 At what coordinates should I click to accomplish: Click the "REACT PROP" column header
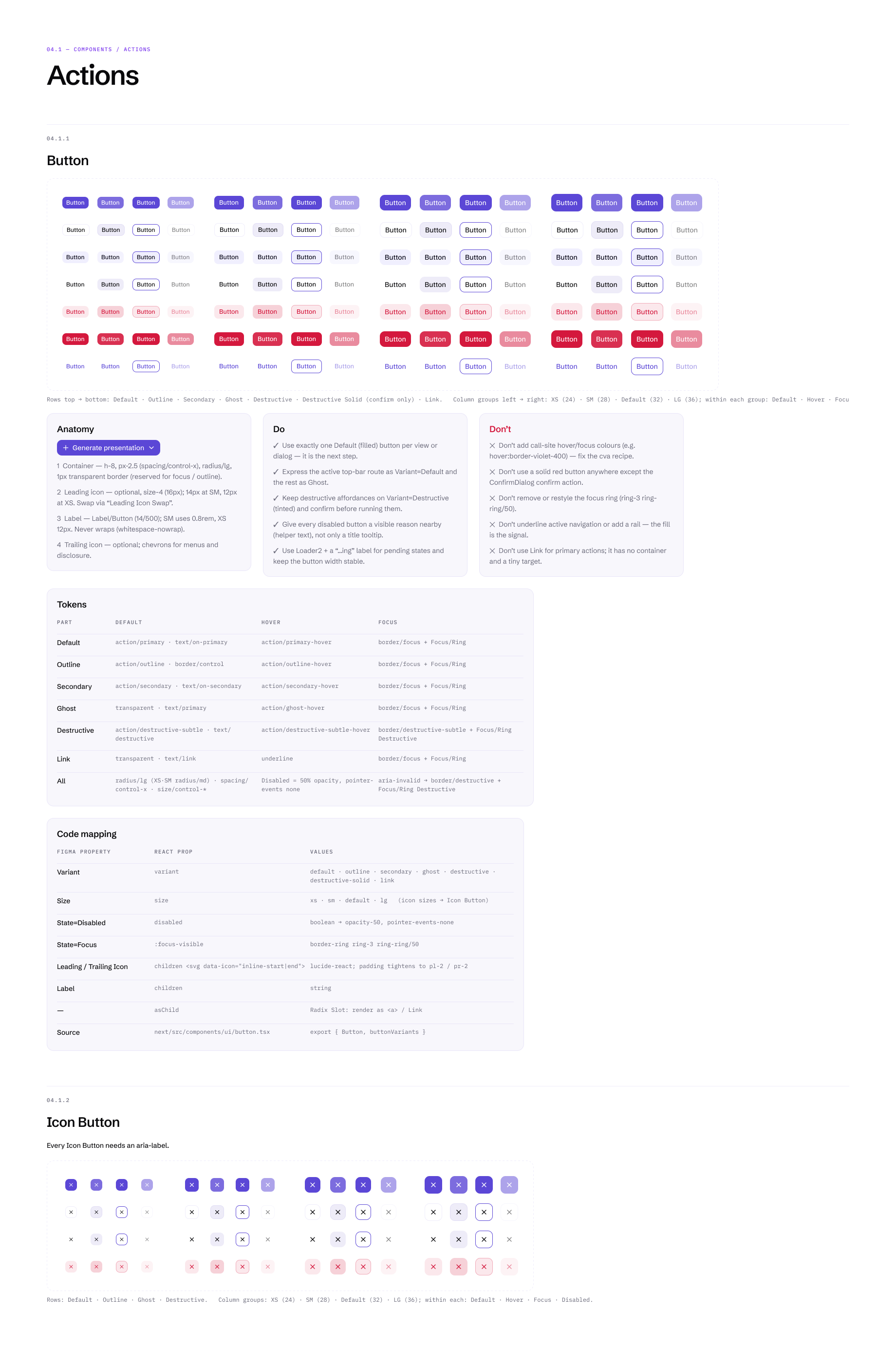[173, 852]
